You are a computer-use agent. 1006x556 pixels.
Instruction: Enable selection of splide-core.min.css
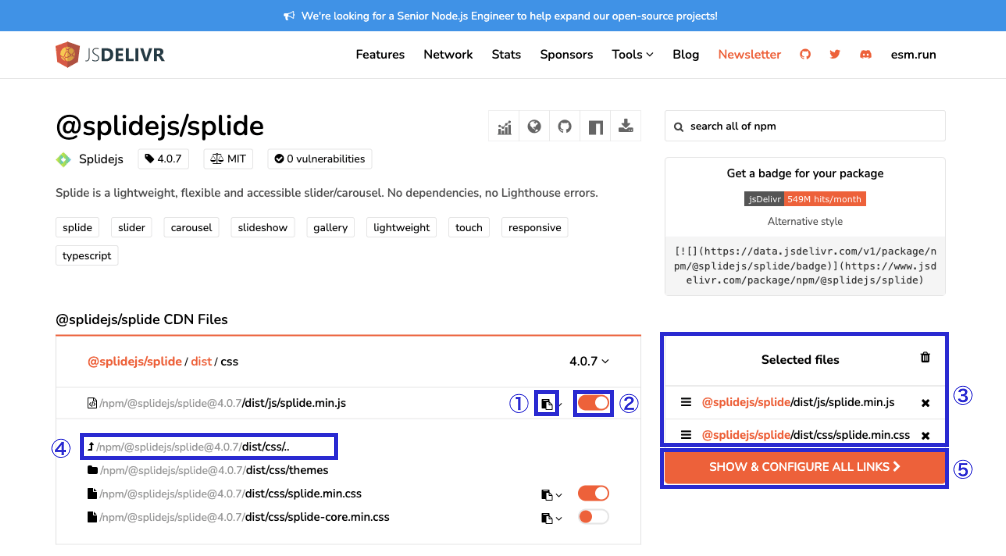593,517
